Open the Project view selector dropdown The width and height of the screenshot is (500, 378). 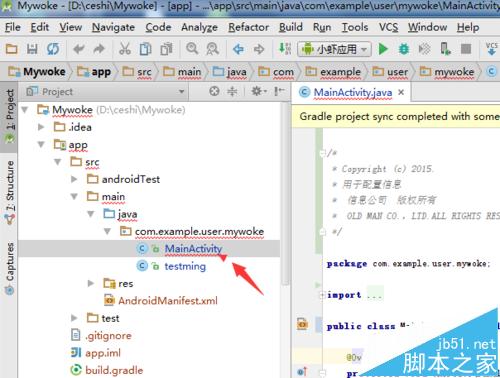coord(181,91)
